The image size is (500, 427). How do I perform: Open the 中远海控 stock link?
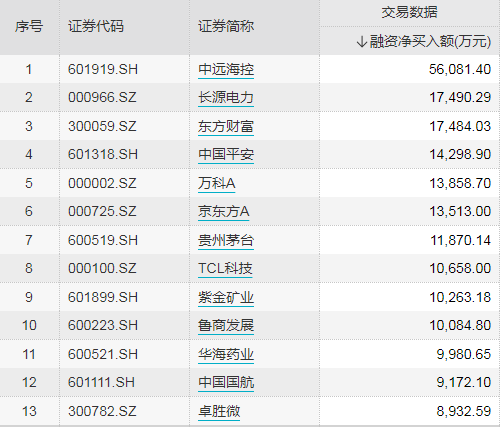point(226,69)
